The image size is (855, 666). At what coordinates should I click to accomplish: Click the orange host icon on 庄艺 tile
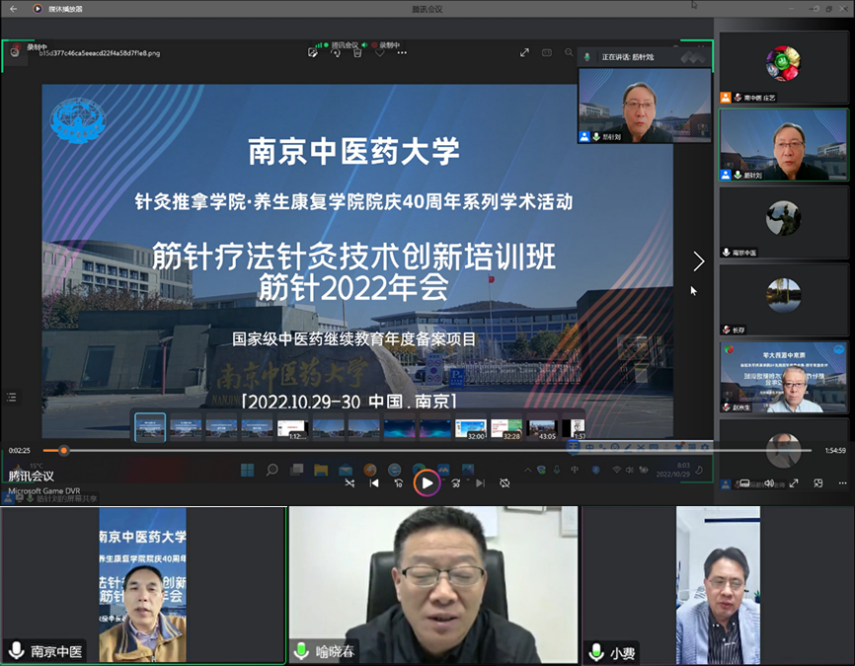coord(725,98)
